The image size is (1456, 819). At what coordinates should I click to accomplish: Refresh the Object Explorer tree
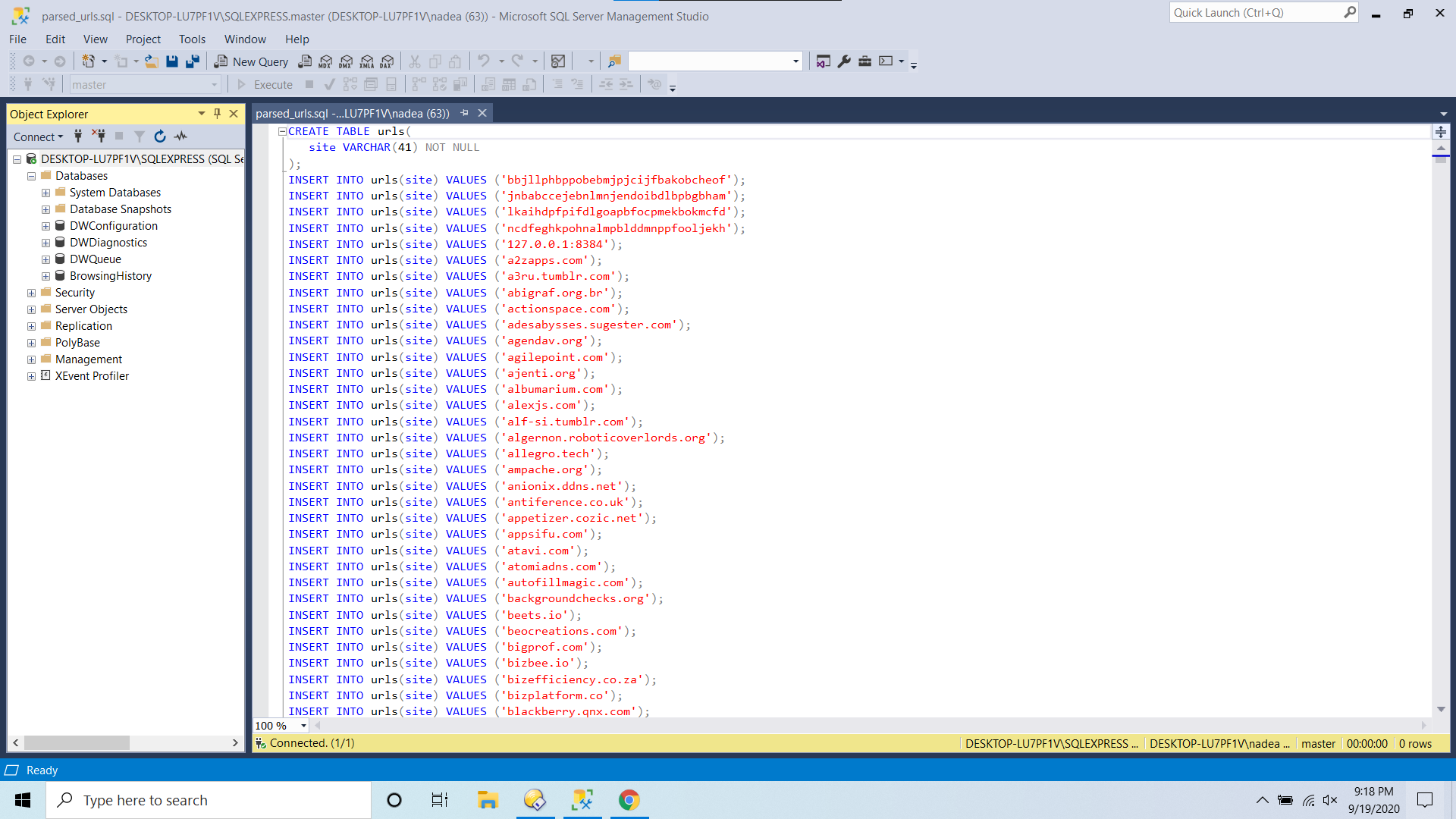(160, 136)
